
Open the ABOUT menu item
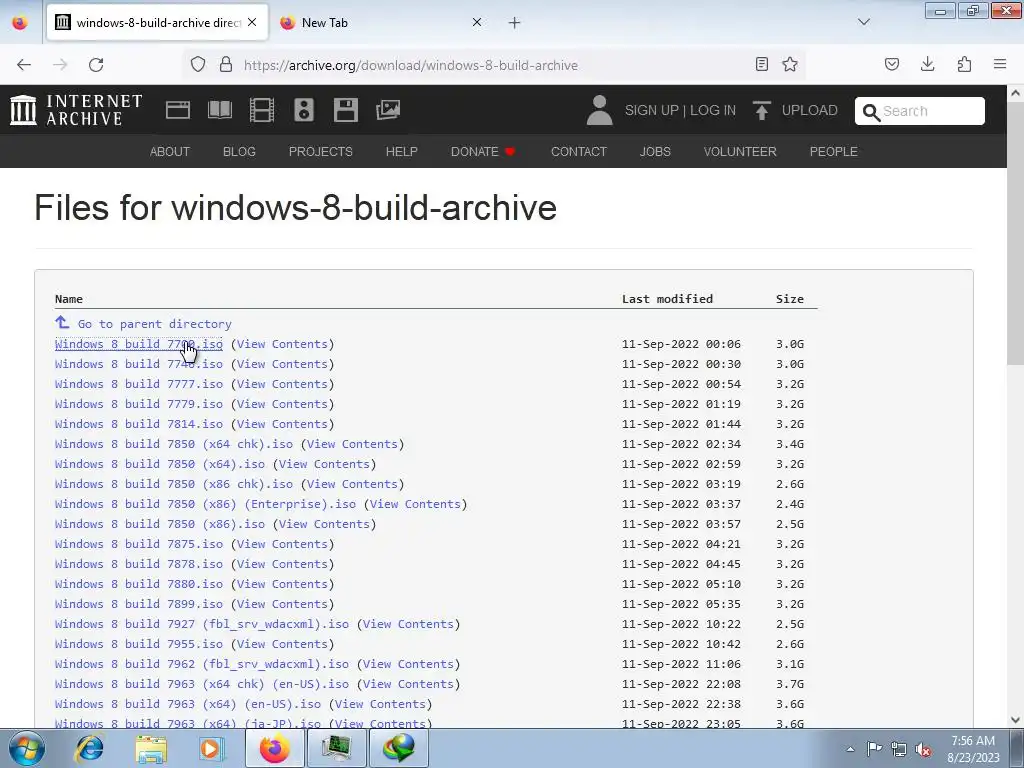click(170, 152)
